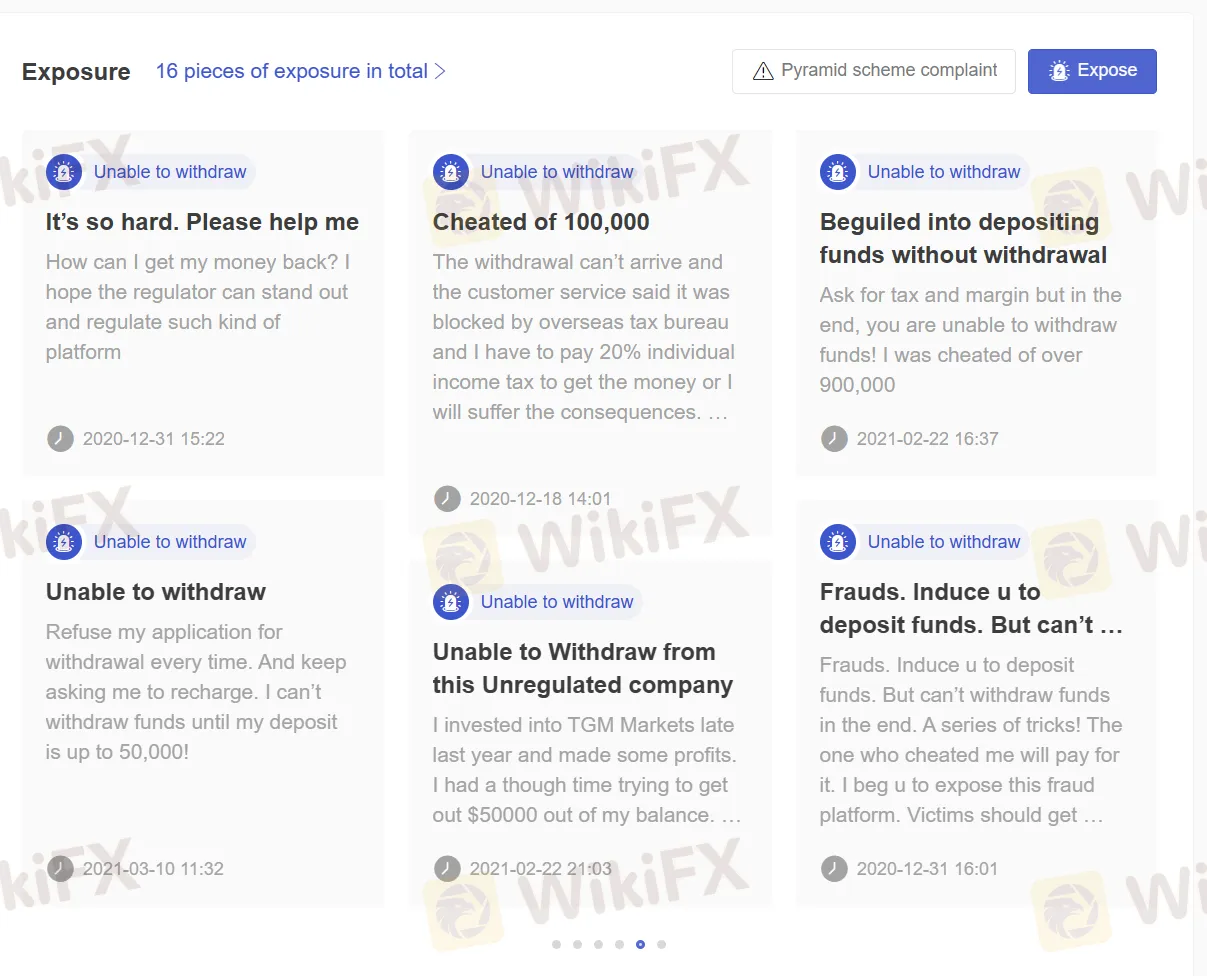
Task: Select the 'Unable to withdraw' tag above 'Unable to withdraw' post
Action: click(171, 541)
